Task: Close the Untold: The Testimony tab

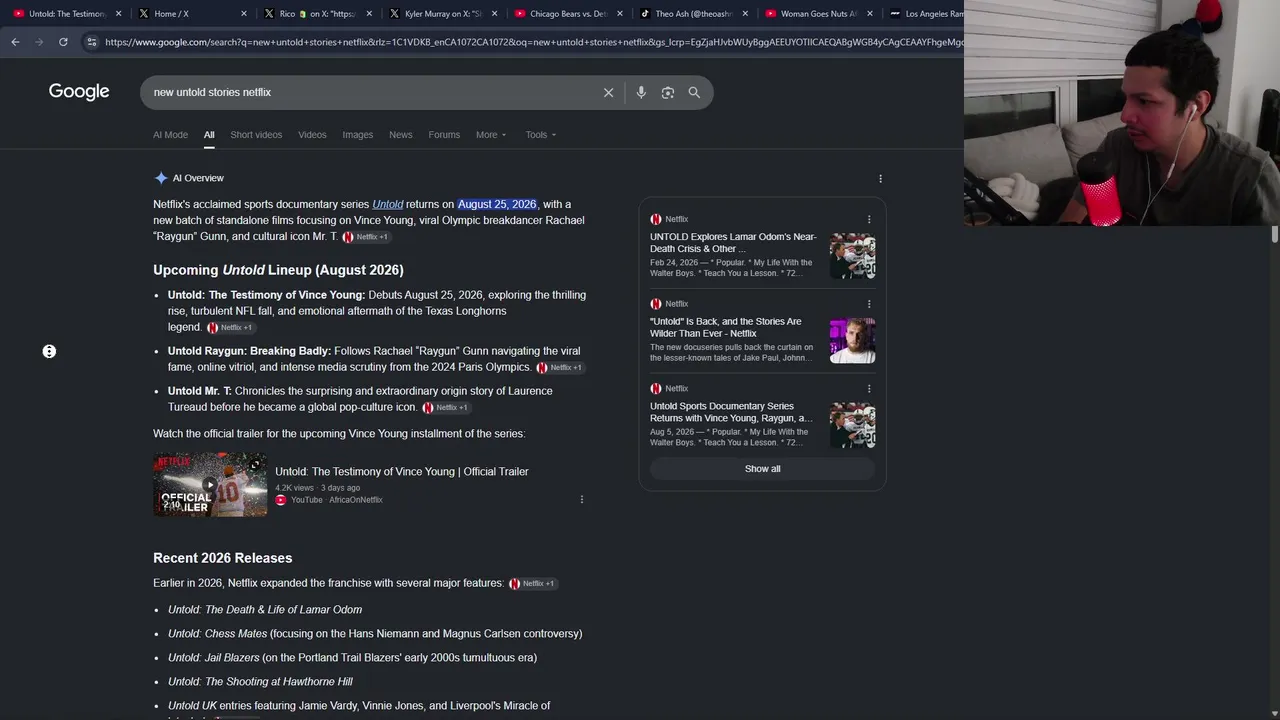Action: click(x=119, y=14)
